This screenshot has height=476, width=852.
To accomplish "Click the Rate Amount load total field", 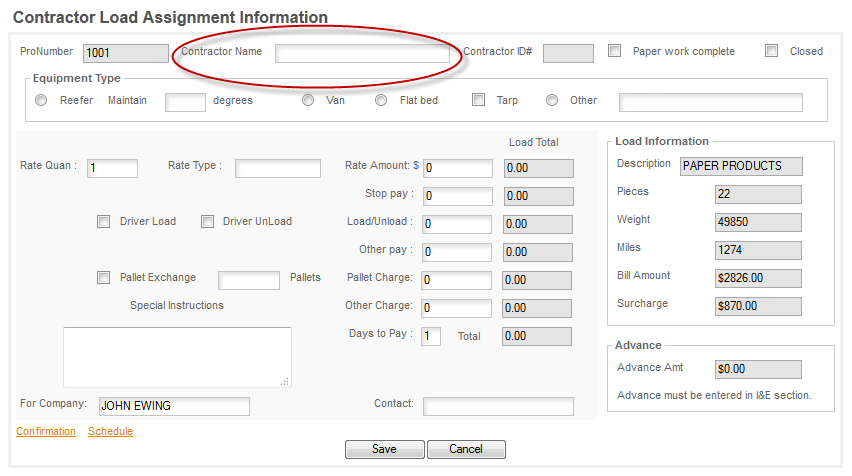I will [x=538, y=168].
